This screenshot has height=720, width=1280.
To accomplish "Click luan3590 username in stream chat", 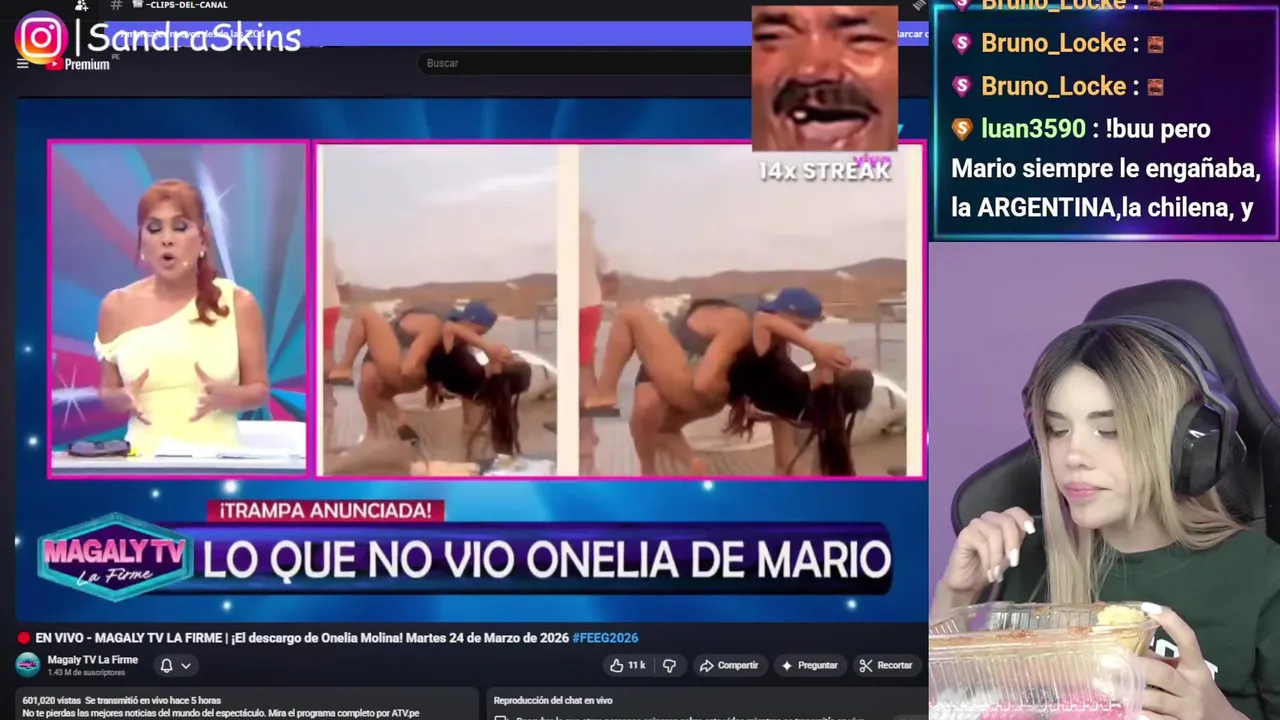I will coord(1033,129).
